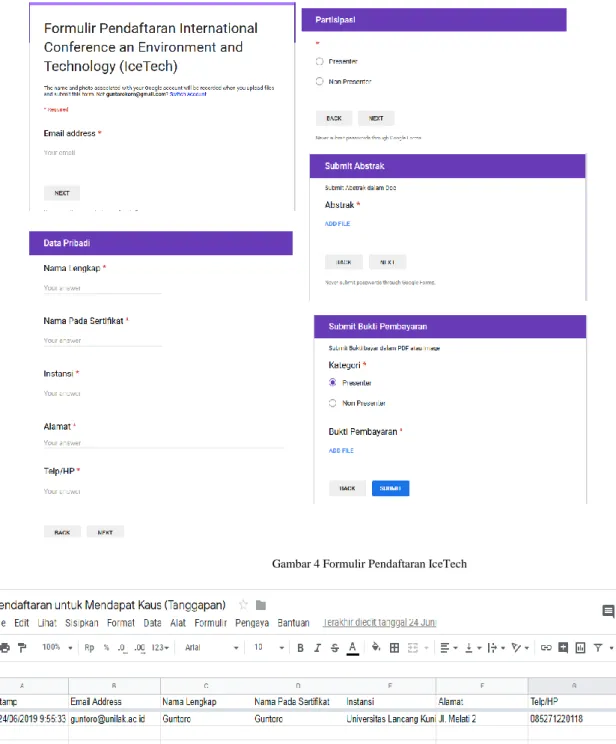Open the Format menu
616x744 pixels.
pos(121,623)
